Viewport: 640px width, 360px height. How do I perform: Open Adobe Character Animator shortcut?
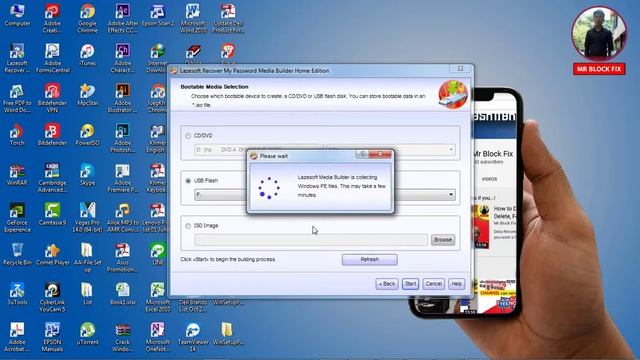point(122,58)
